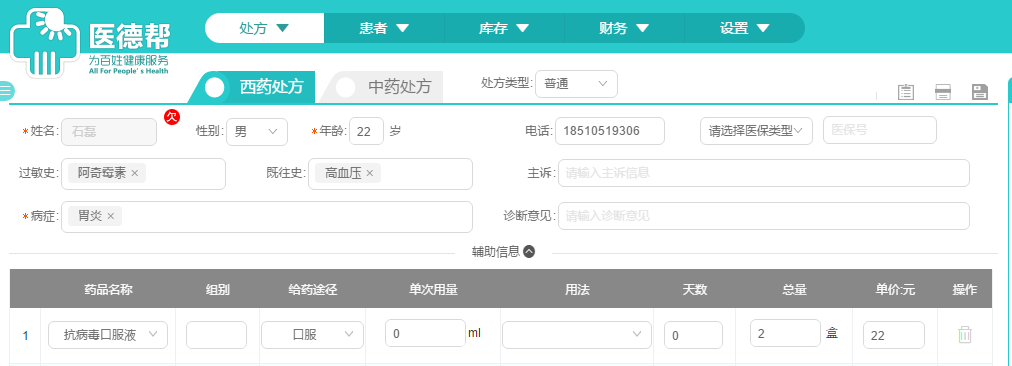The image size is (1012, 366).
Task: Click the 药品名称 column header
Action: click(x=108, y=289)
